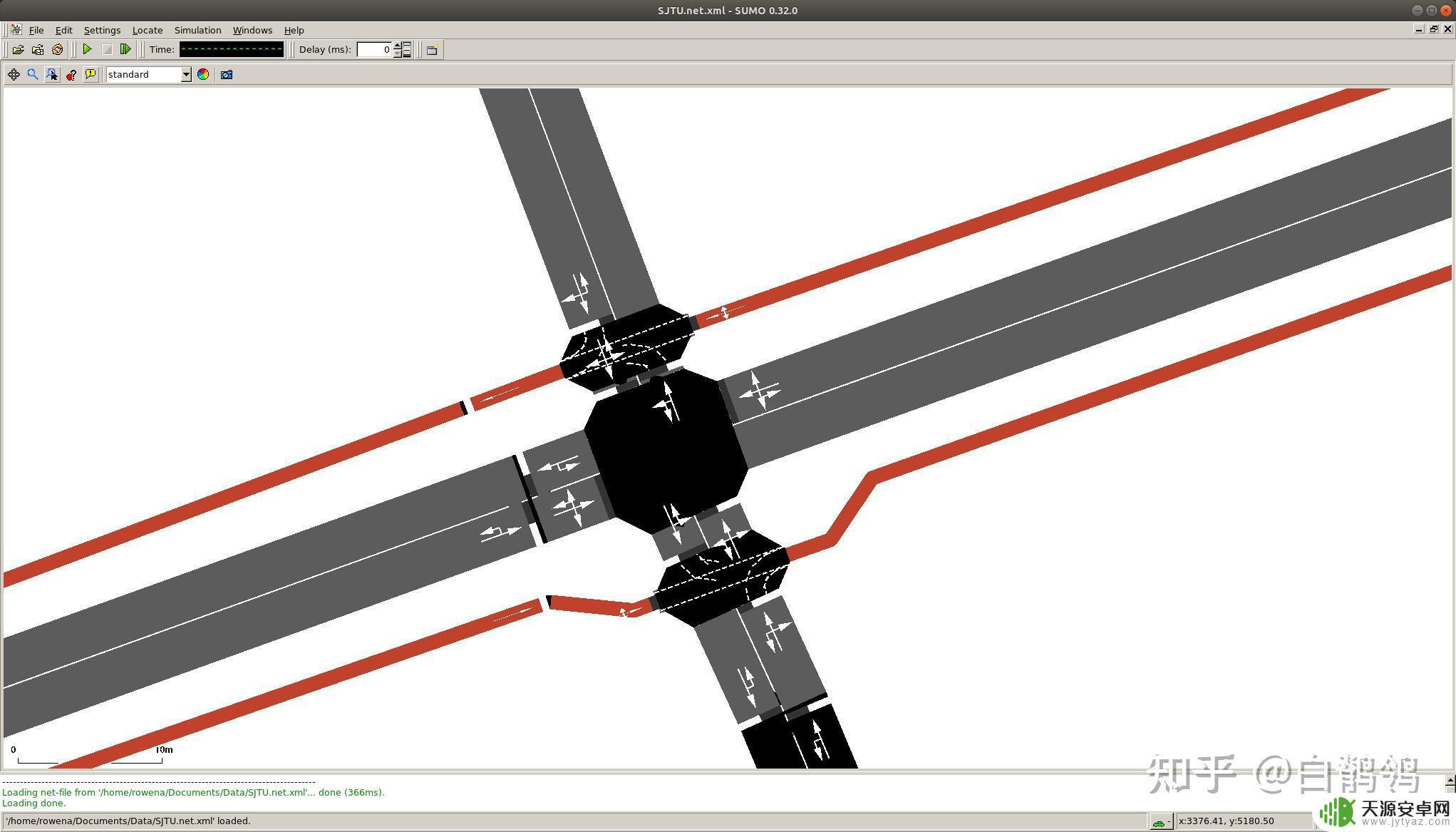Click the color wheel Edit Coloring Schemes icon
The image size is (1456, 832).
point(203,74)
